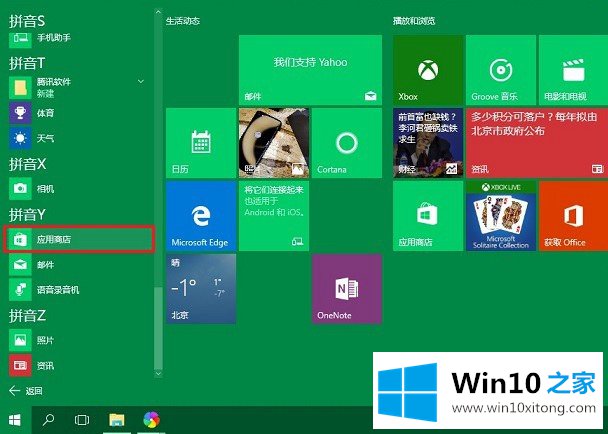Open the phone companion Android iOS tile
Image resolution: width=608 pixels, height=434 pixels.
[x=274, y=216]
